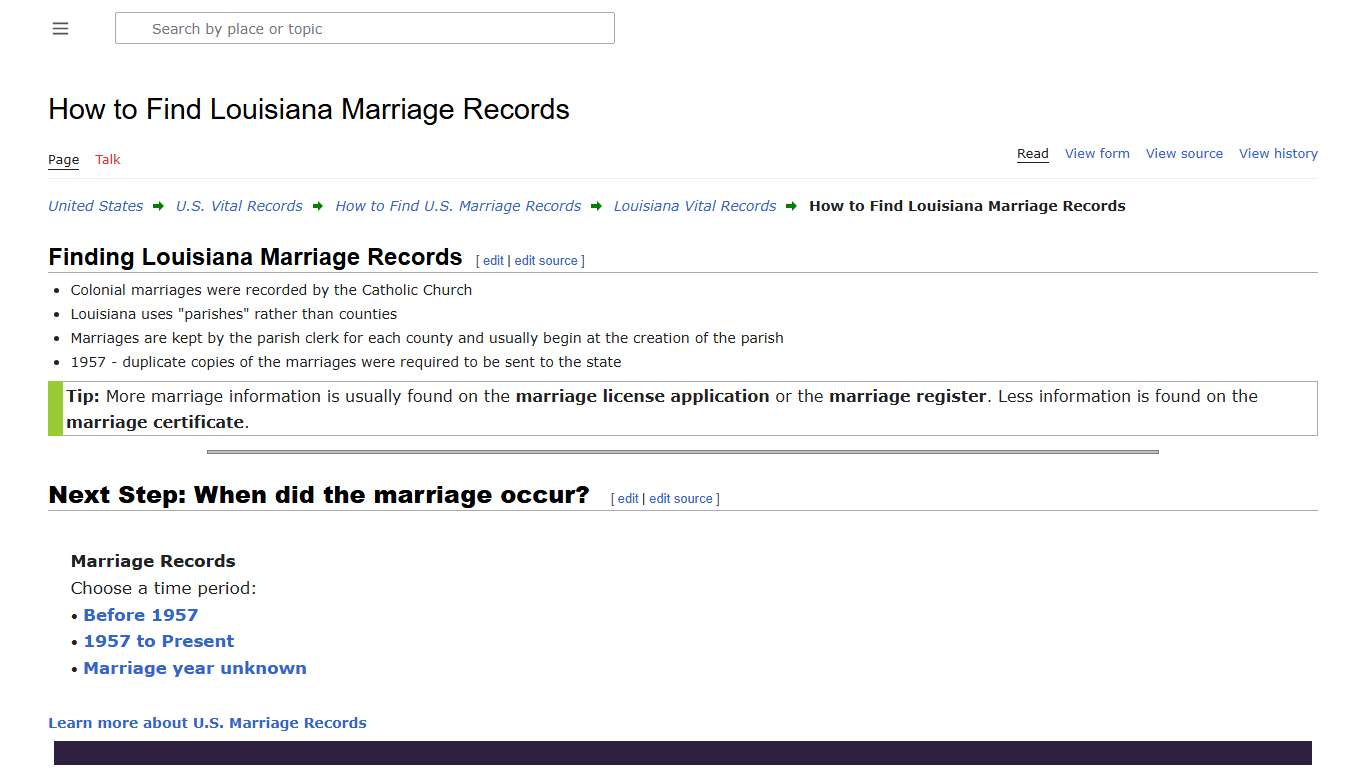
Task: Click the arrow following Louisiana Vital Records
Action: tap(791, 206)
